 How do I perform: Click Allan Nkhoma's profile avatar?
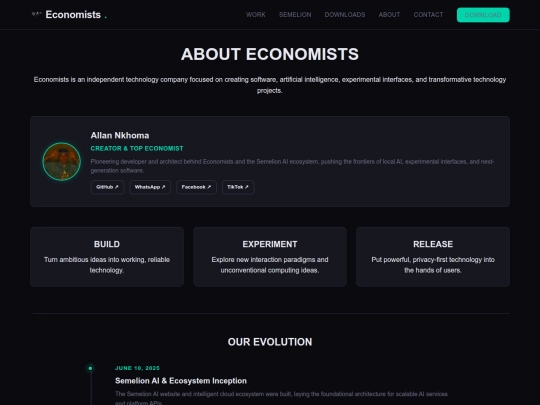62,162
